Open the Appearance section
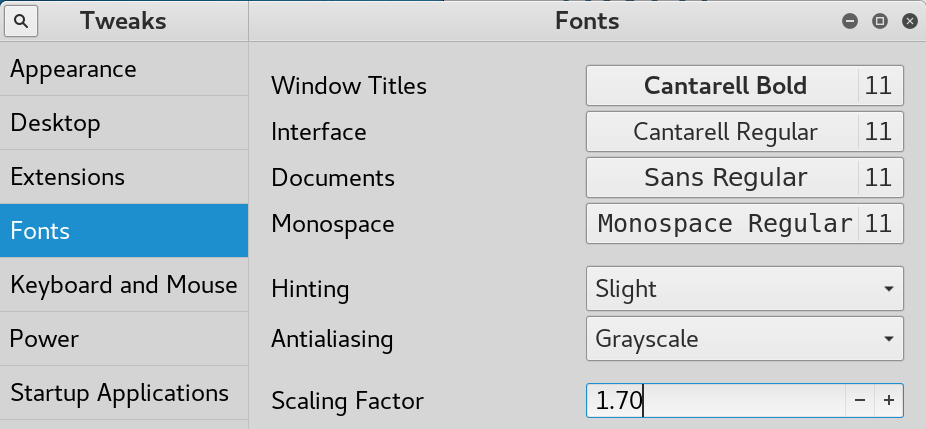The height and width of the screenshot is (429, 926). point(124,70)
